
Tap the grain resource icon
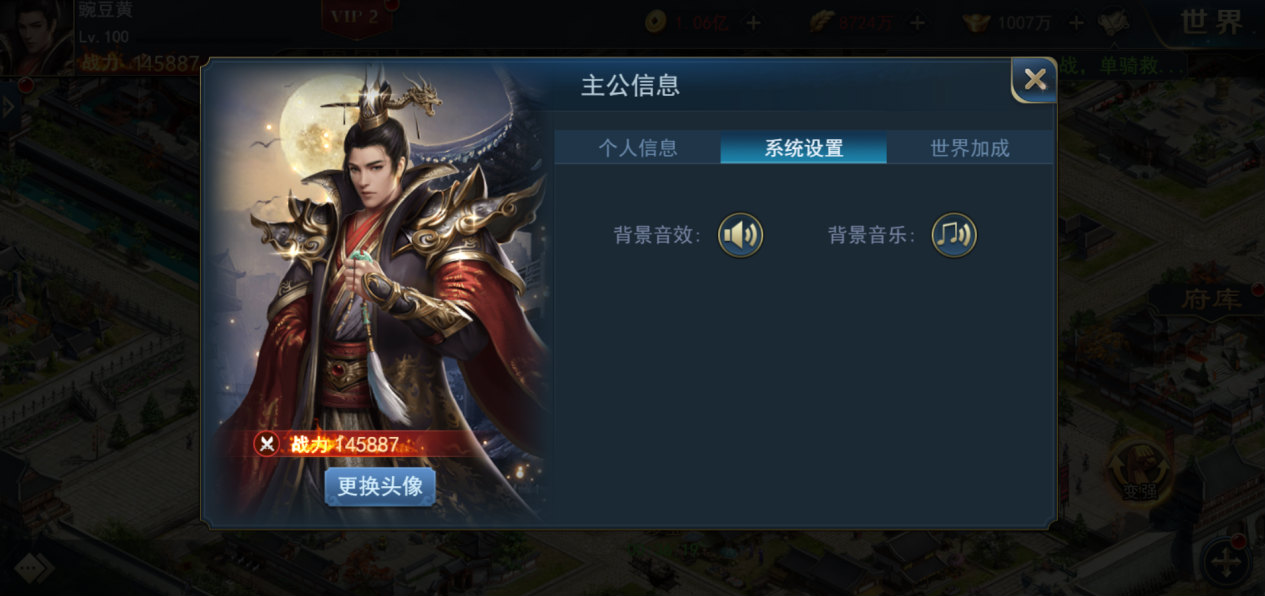[x=822, y=22]
